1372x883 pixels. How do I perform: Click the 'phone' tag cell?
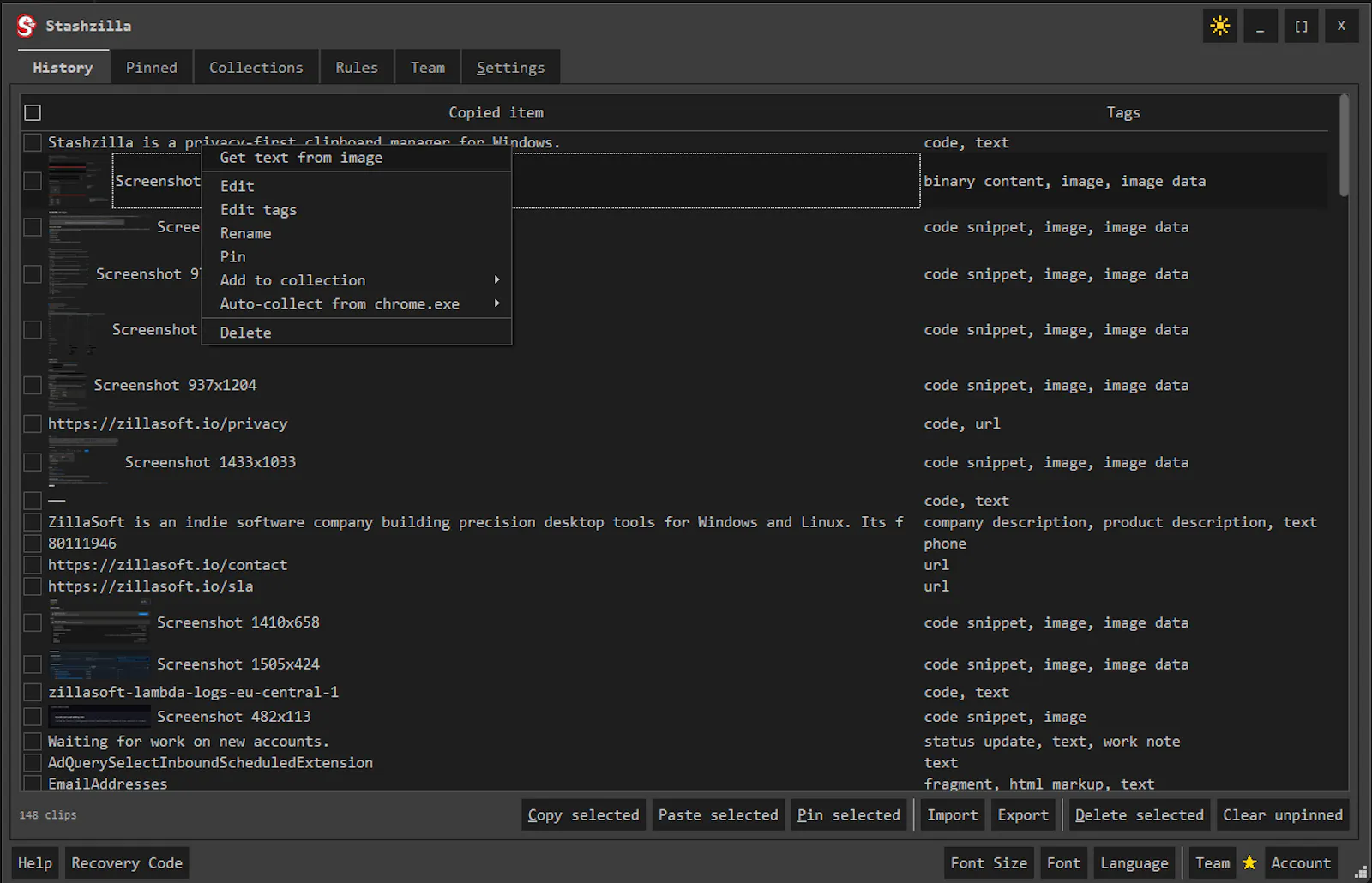(945, 544)
